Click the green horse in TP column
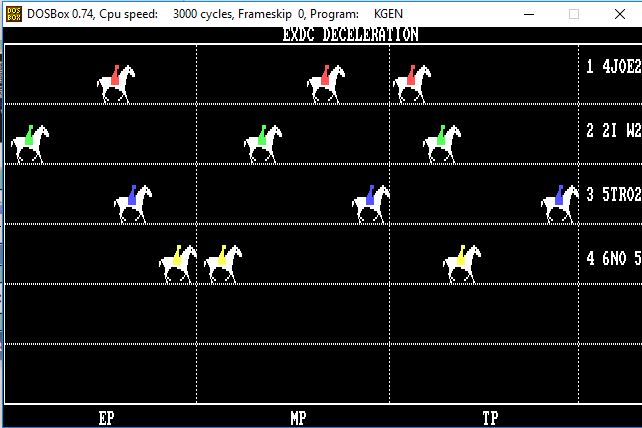 [x=442, y=144]
